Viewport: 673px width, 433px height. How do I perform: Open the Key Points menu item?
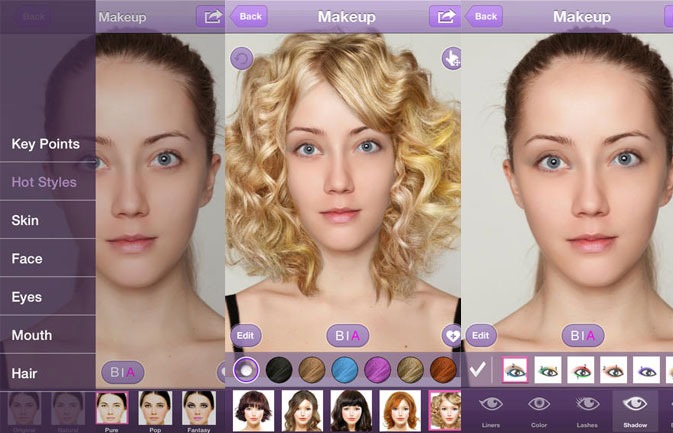[x=46, y=144]
